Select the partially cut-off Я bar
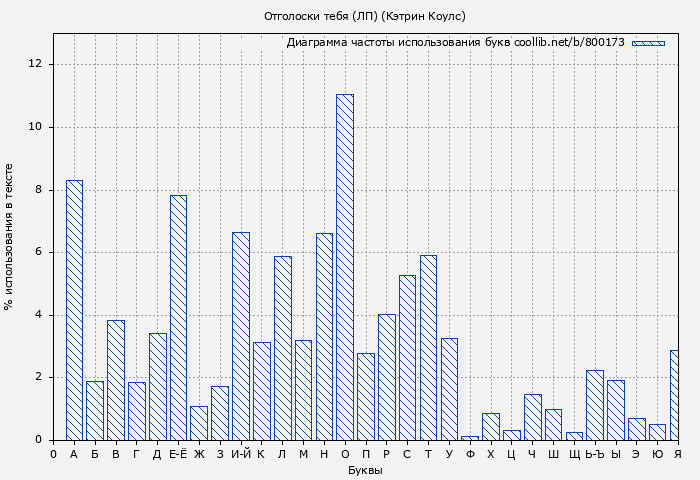The image size is (700, 480). tap(675, 395)
